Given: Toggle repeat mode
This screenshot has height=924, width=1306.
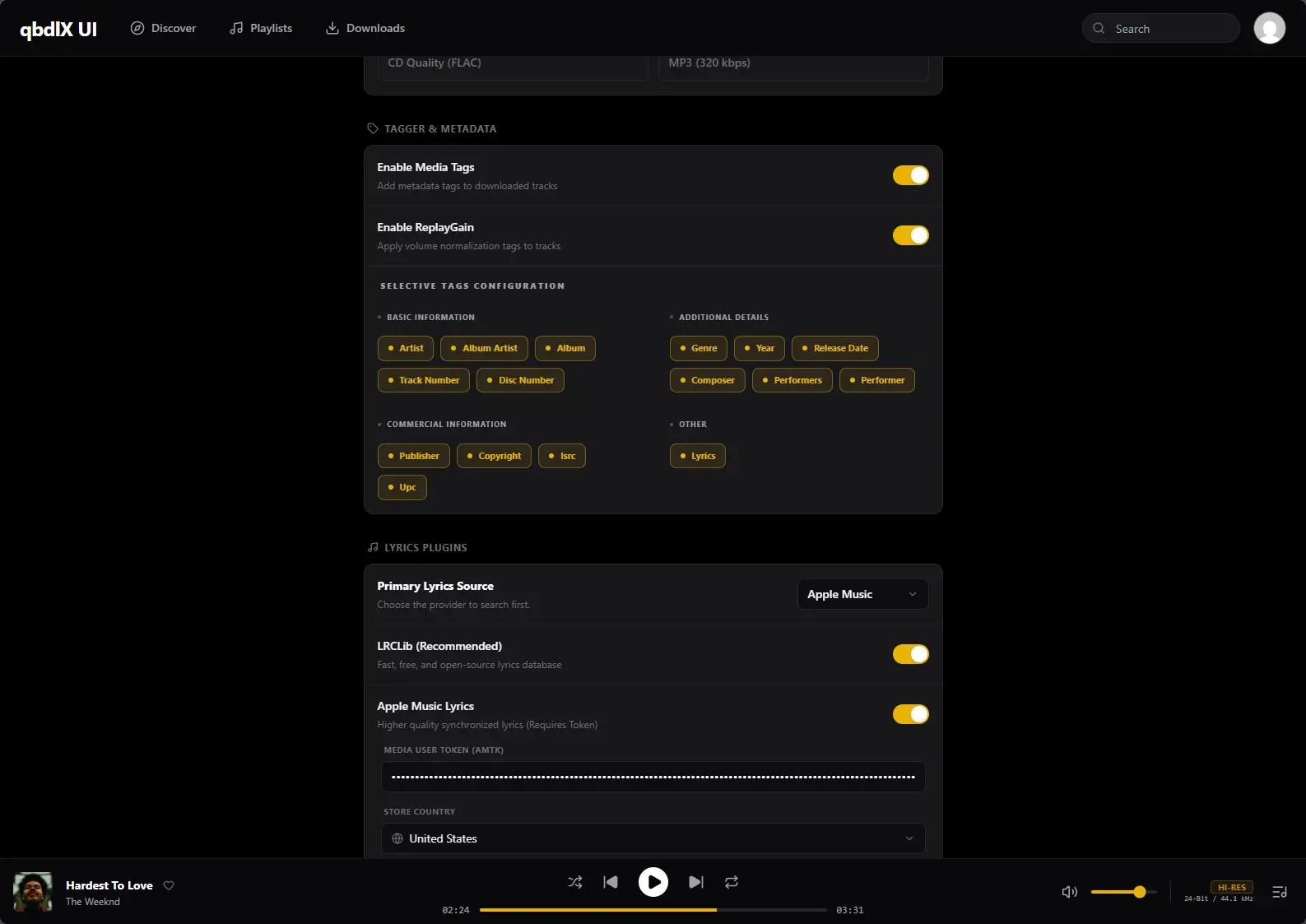Looking at the screenshot, I should (732, 882).
